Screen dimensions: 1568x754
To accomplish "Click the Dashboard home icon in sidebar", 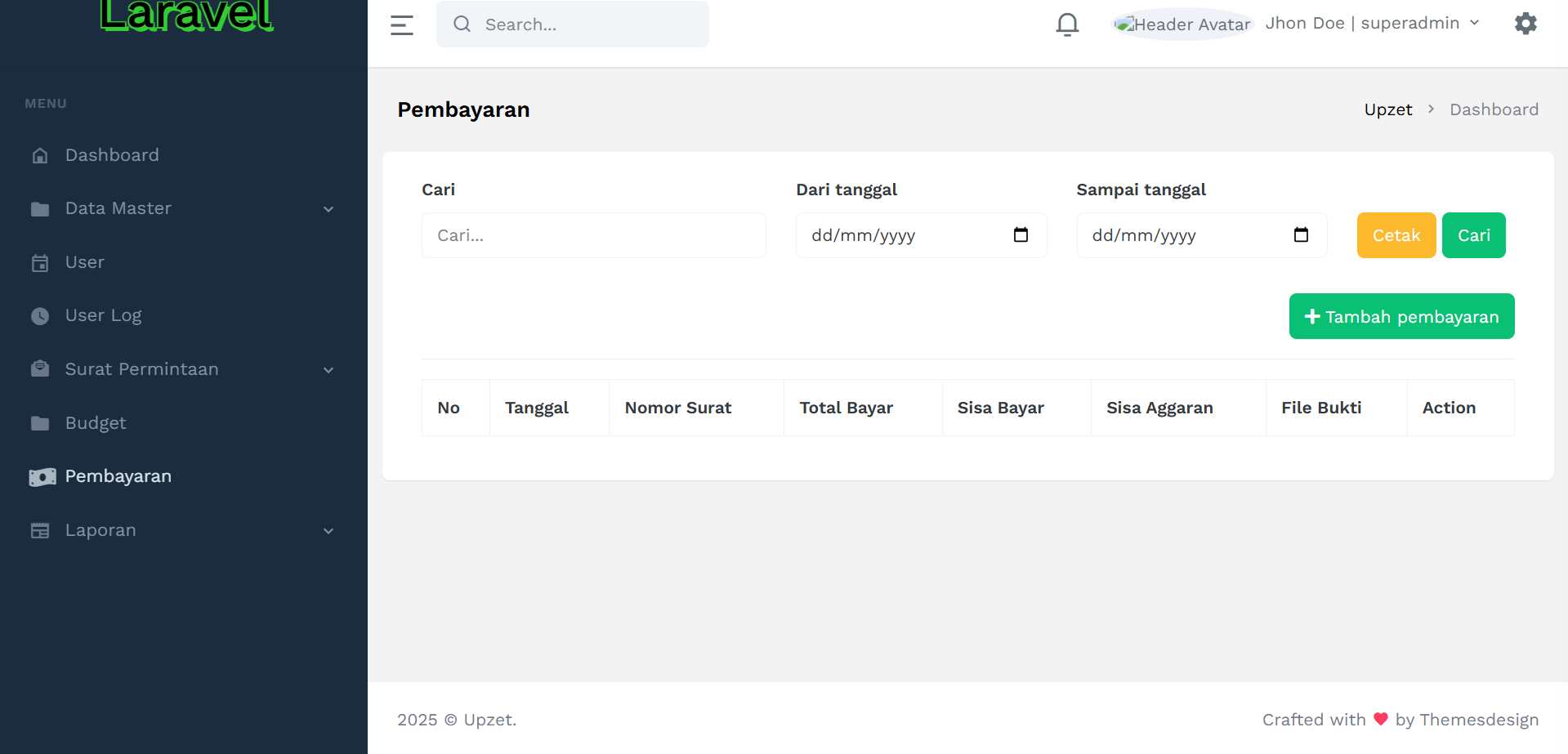I will (40, 155).
